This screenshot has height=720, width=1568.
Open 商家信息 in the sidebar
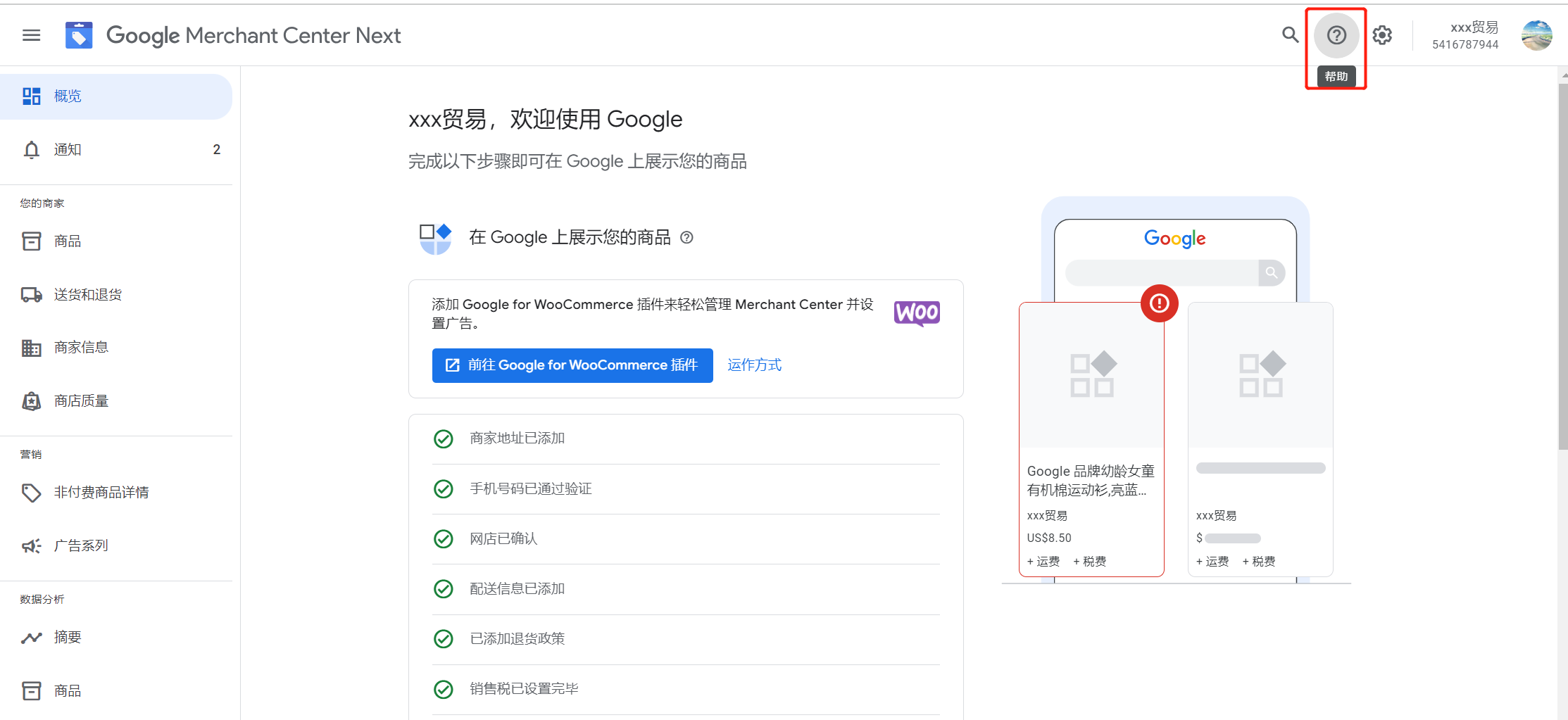click(x=116, y=348)
